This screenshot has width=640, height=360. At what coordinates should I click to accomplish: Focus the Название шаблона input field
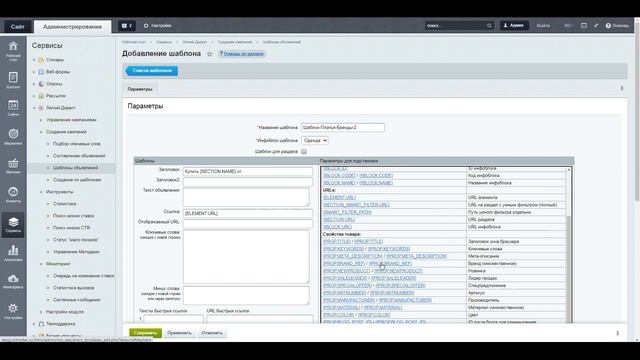point(343,128)
